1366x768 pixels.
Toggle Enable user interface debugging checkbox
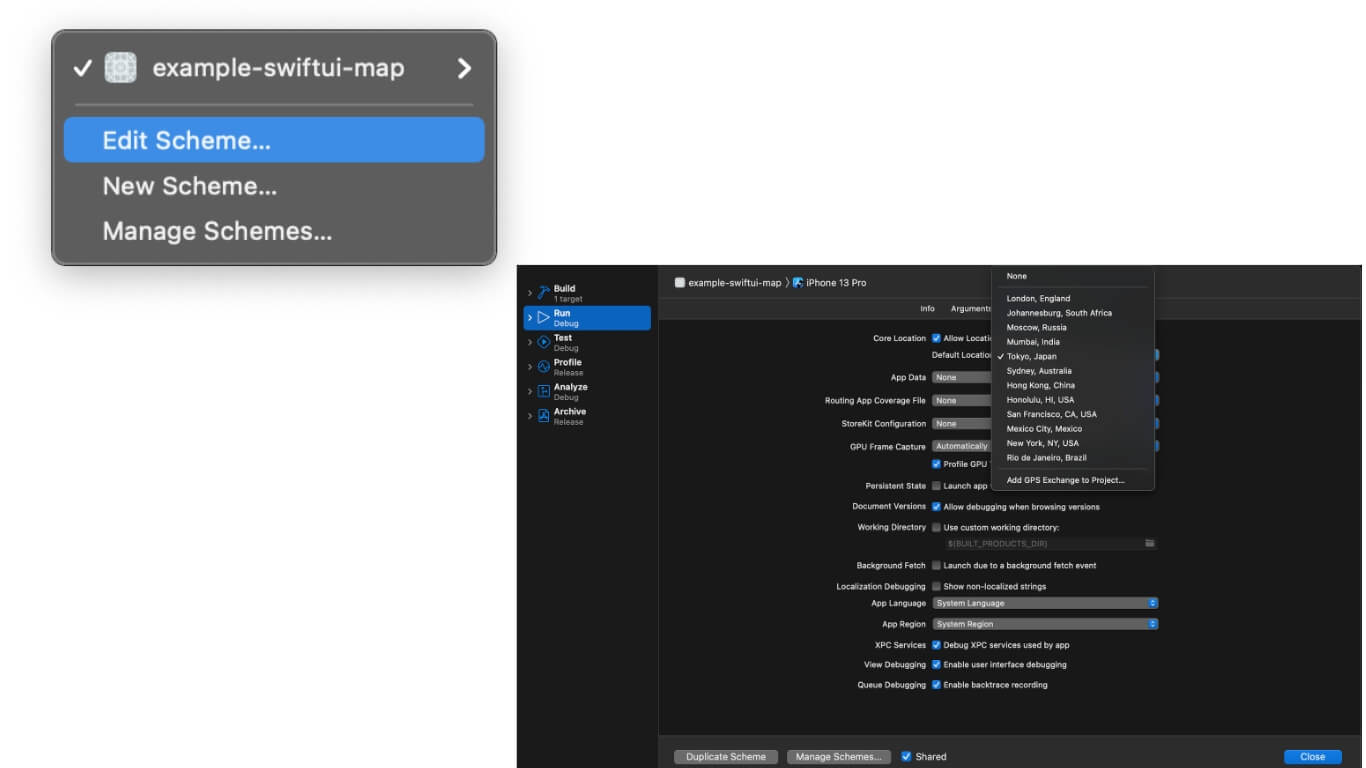936,665
